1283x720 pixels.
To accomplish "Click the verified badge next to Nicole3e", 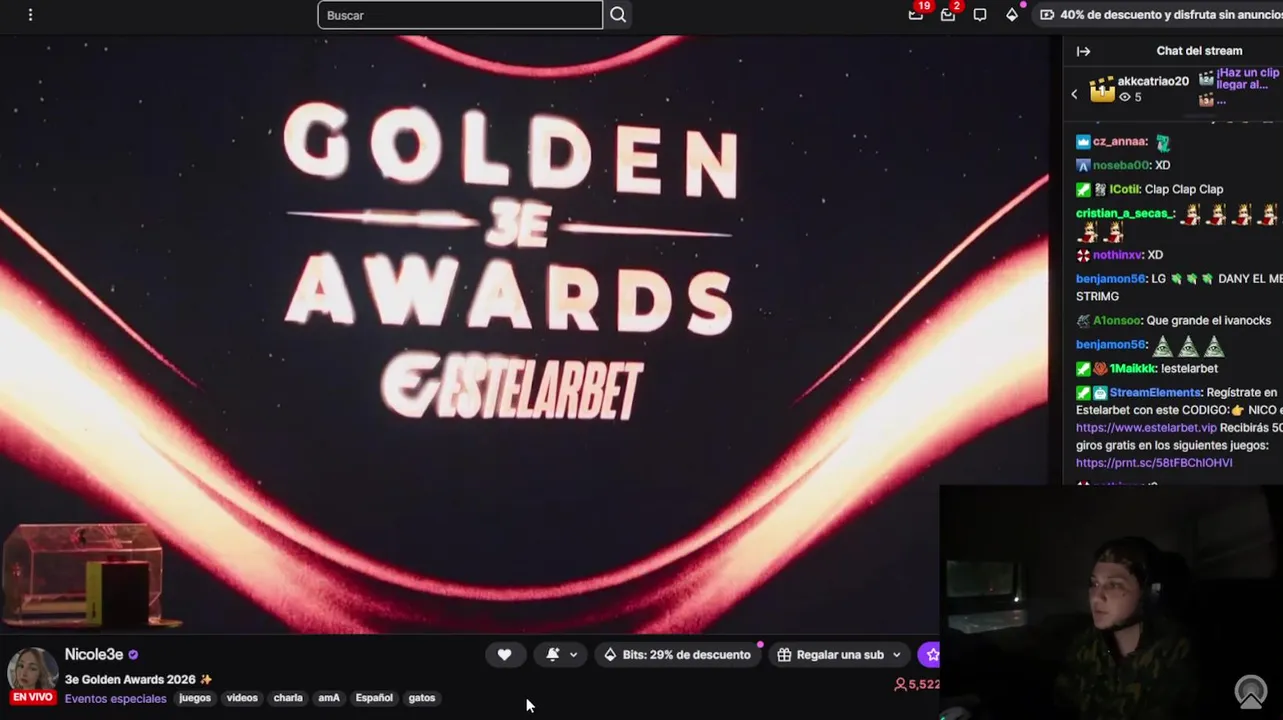I will (x=133, y=655).
